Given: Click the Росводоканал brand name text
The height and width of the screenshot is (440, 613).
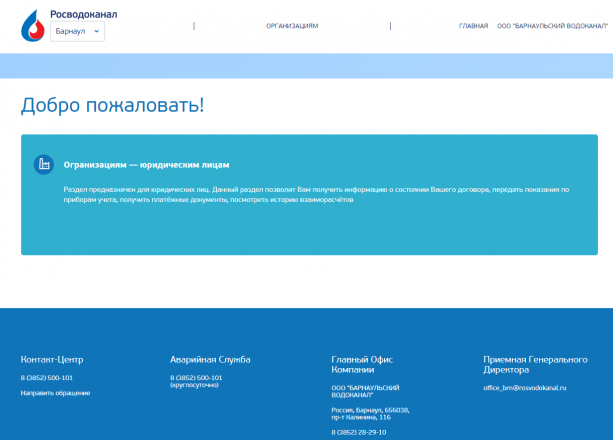Looking at the screenshot, I should point(84,14).
